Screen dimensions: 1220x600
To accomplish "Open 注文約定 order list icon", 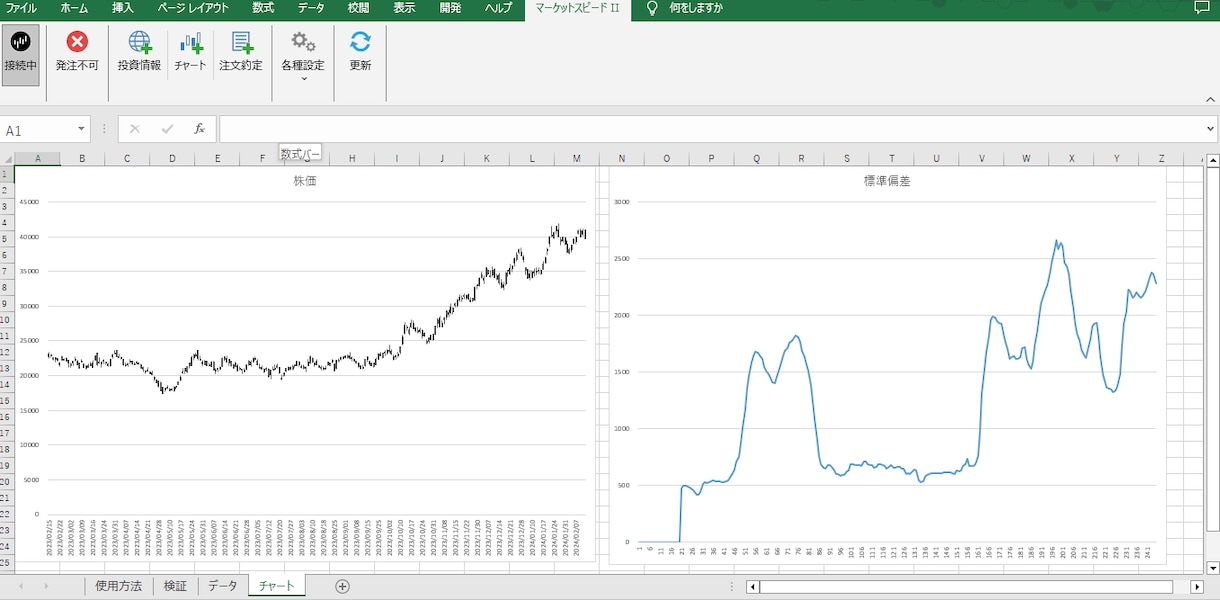I will [x=241, y=42].
